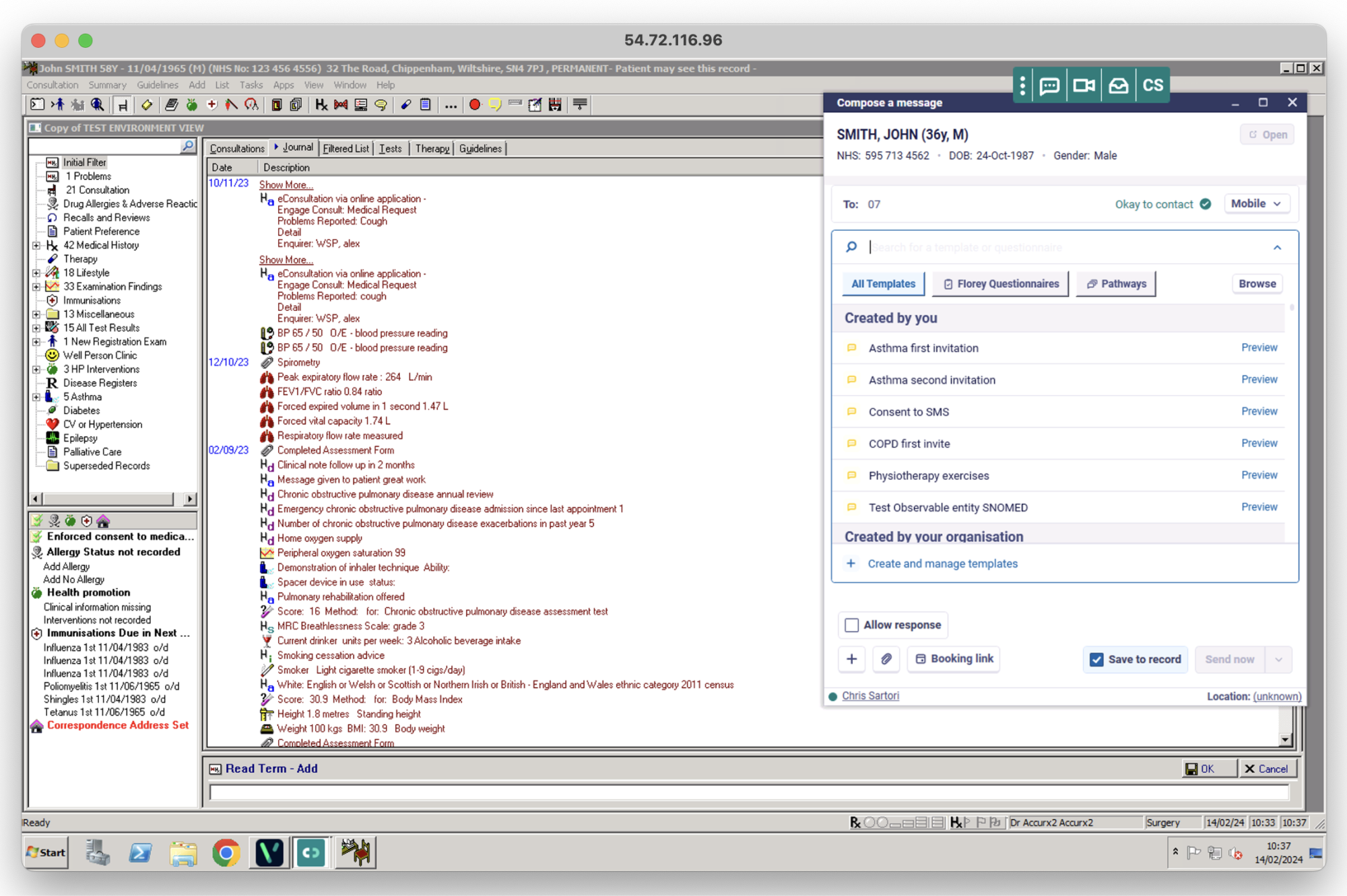Switch to the Tests tab in journal

(390, 148)
